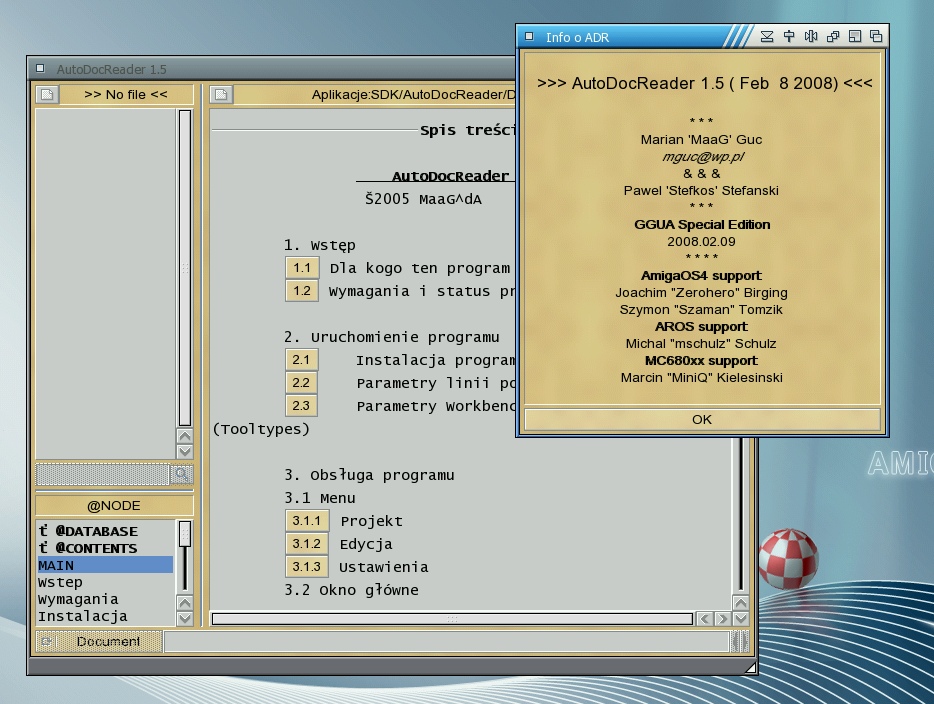Open section 3.1.3 Ustawienia
Screen dimensions: 934x704
point(307,566)
